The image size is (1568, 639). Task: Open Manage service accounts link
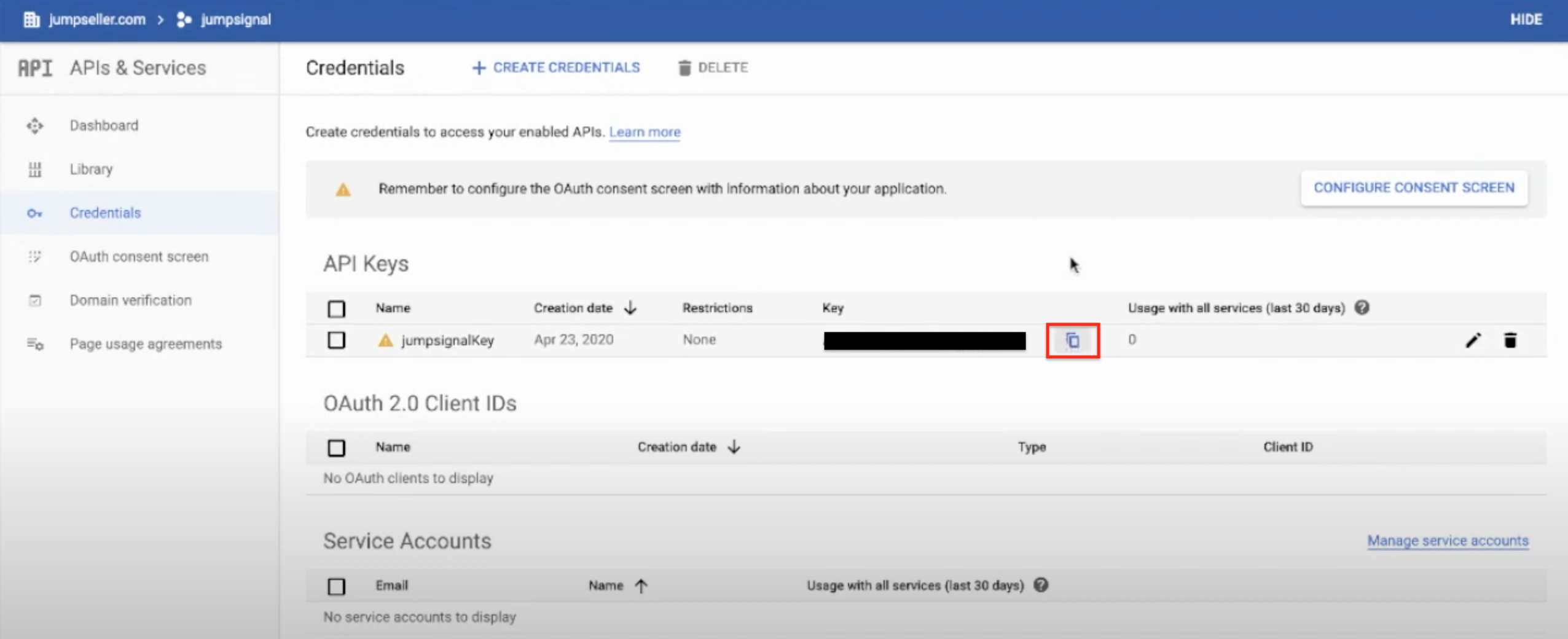(1448, 541)
